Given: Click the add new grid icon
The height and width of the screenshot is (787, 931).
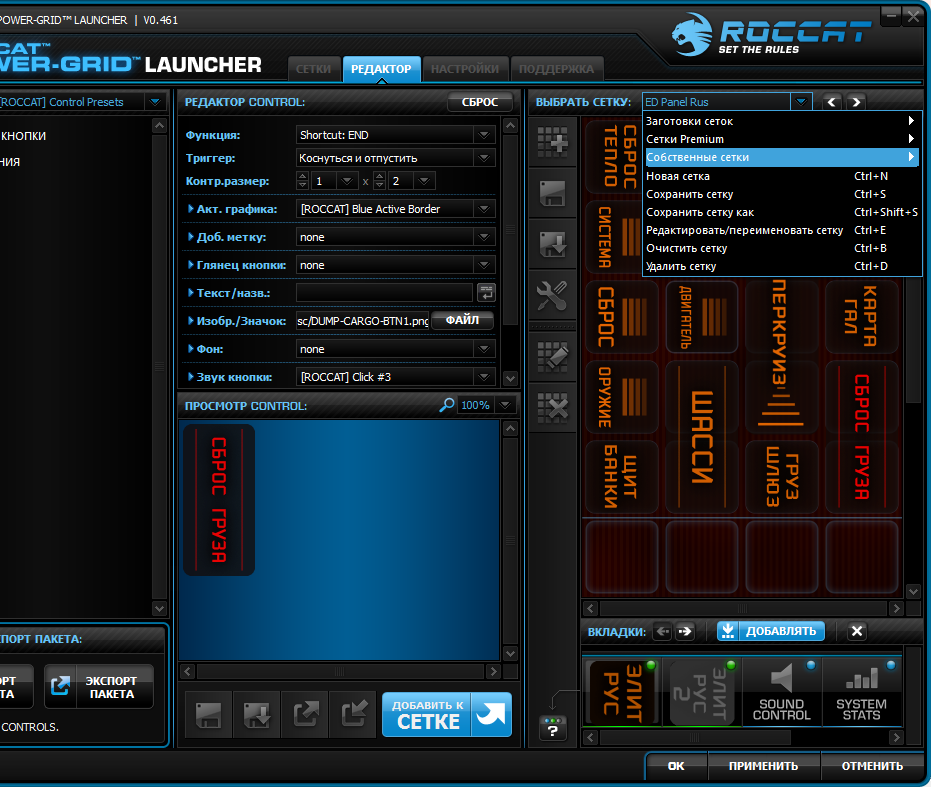Looking at the screenshot, I should (x=552, y=143).
